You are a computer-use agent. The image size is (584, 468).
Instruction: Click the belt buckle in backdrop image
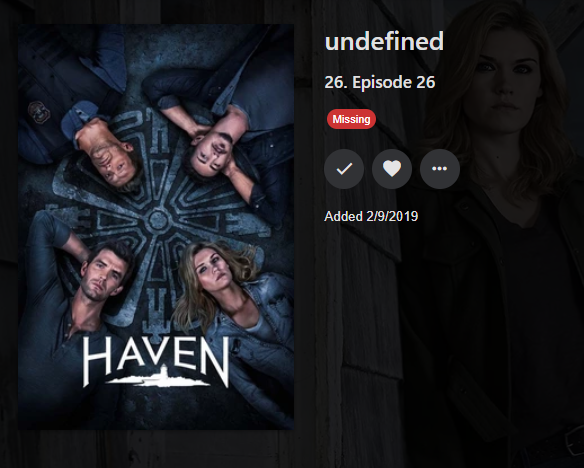pyautogui.click(x=574, y=440)
